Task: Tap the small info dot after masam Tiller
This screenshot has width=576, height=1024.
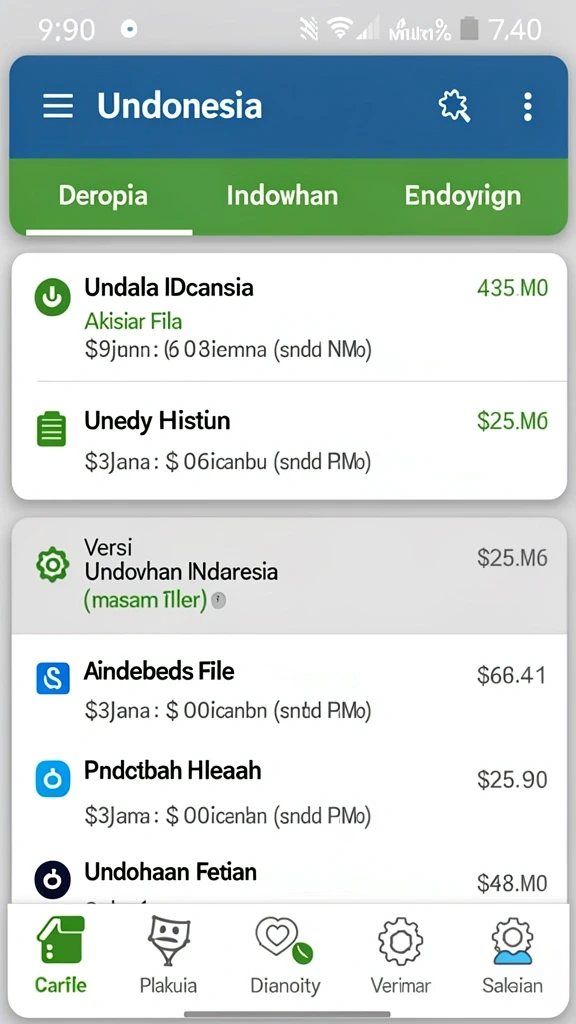Action: coord(219,601)
